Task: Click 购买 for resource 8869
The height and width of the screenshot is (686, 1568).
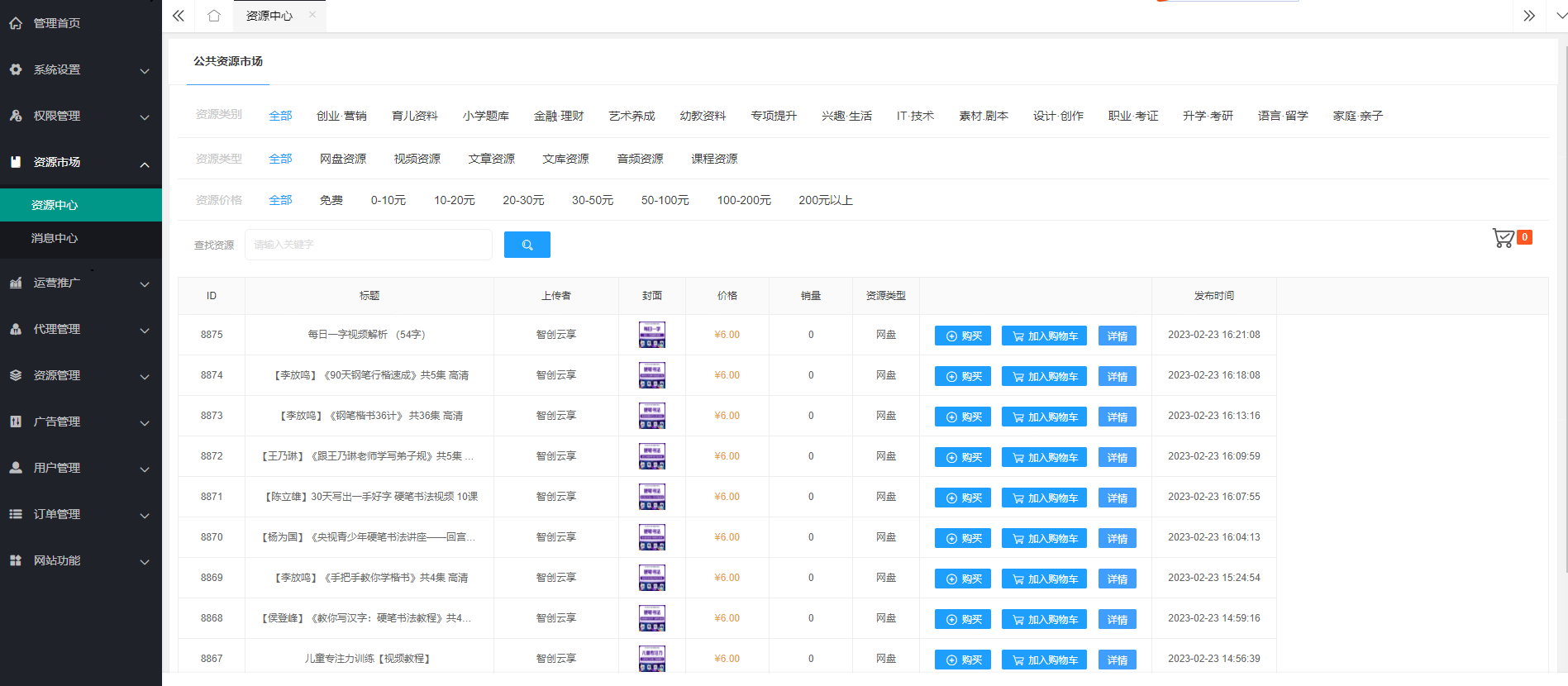Action: pos(963,579)
